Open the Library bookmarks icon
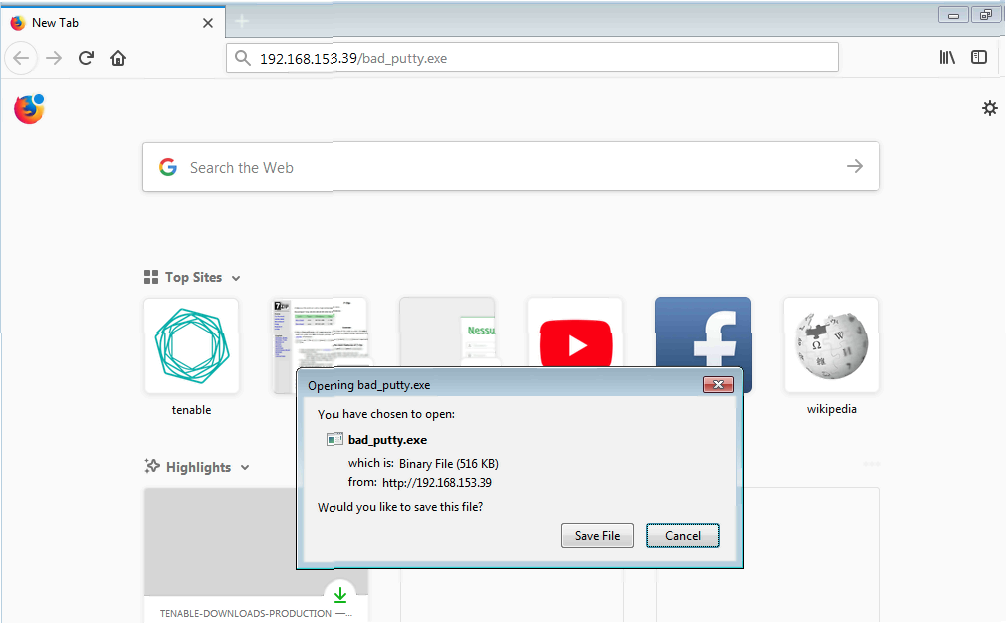Image resolution: width=1006 pixels, height=623 pixels. click(x=947, y=58)
